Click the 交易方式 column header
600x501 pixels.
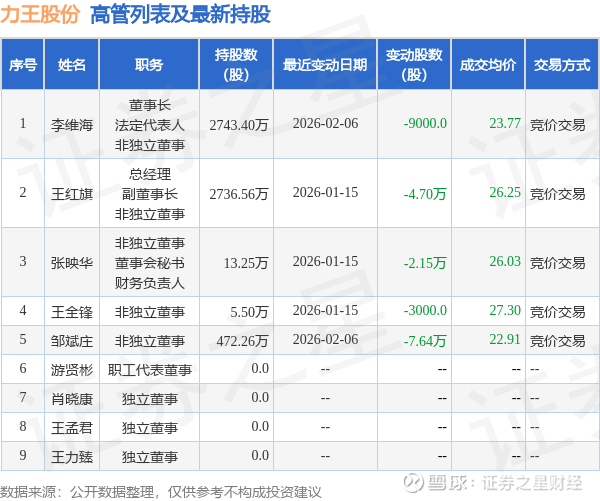(x=562, y=64)
